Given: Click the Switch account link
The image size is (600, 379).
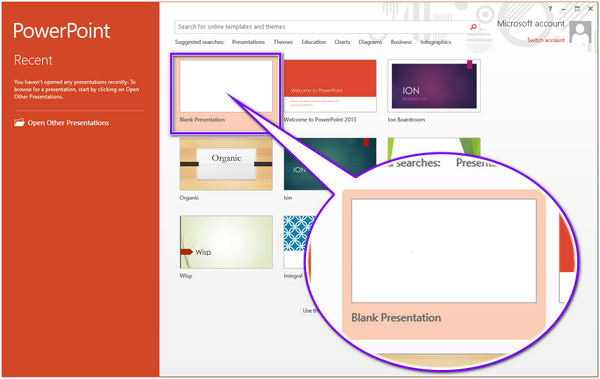Looking at the screenshot, I should pos(546,40).
